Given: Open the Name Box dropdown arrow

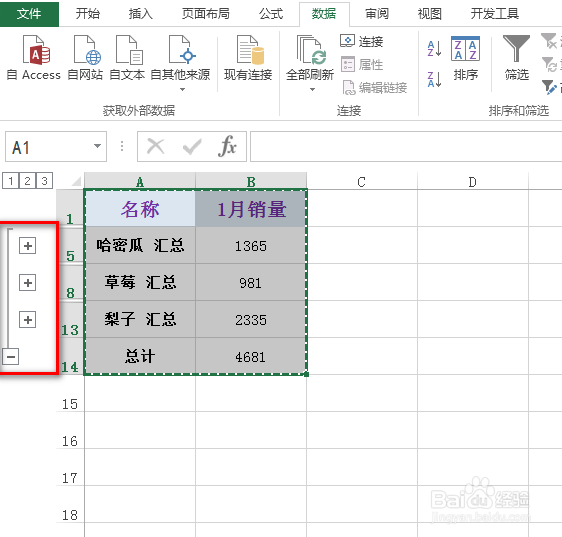Looking at the screenshot, I should tap(97, 146).
